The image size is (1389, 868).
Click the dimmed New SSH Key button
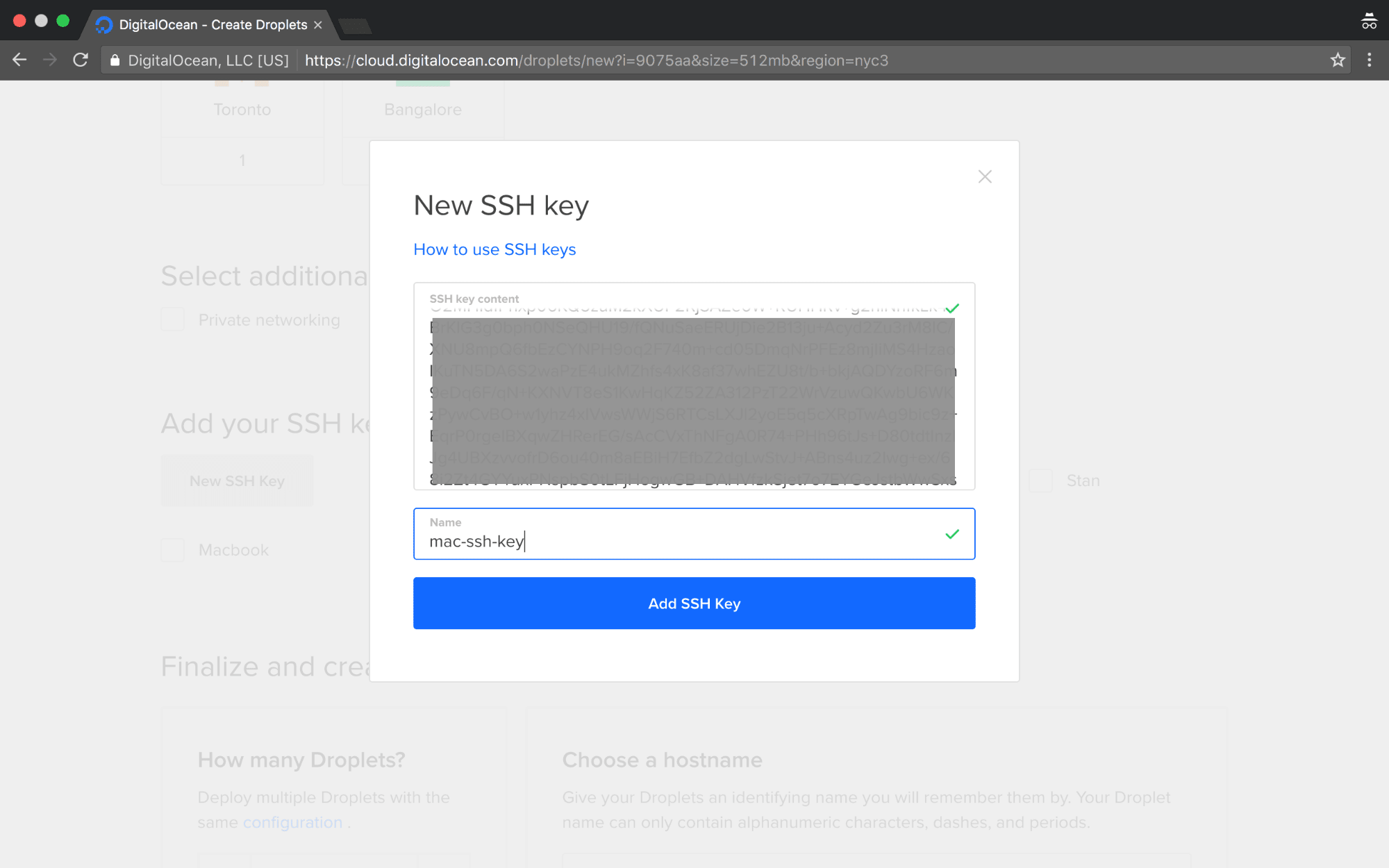(x=238, y=481)
